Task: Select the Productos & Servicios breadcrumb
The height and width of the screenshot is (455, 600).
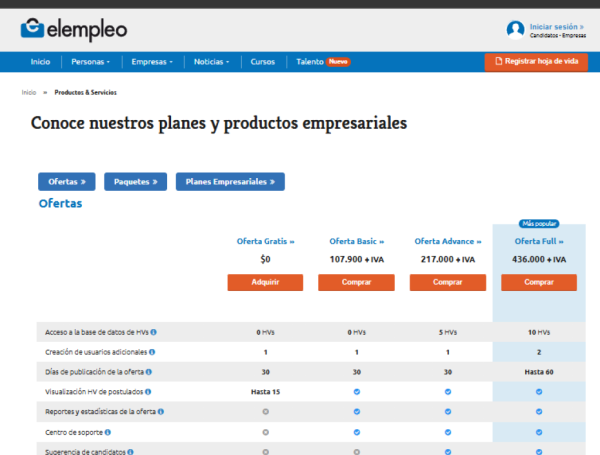Action: (85, 92)
